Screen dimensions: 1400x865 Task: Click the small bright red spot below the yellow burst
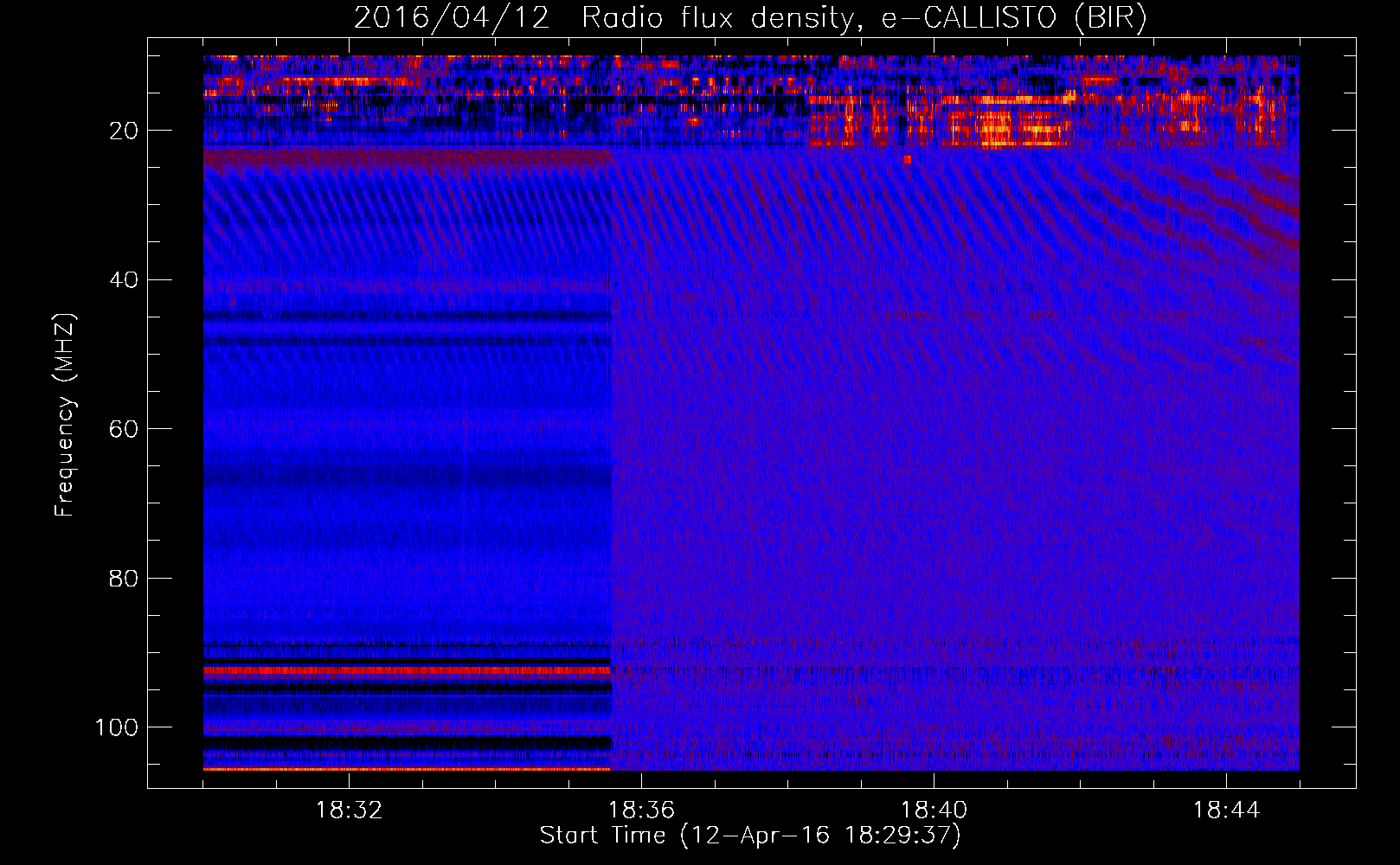click(x=908, y=159)
